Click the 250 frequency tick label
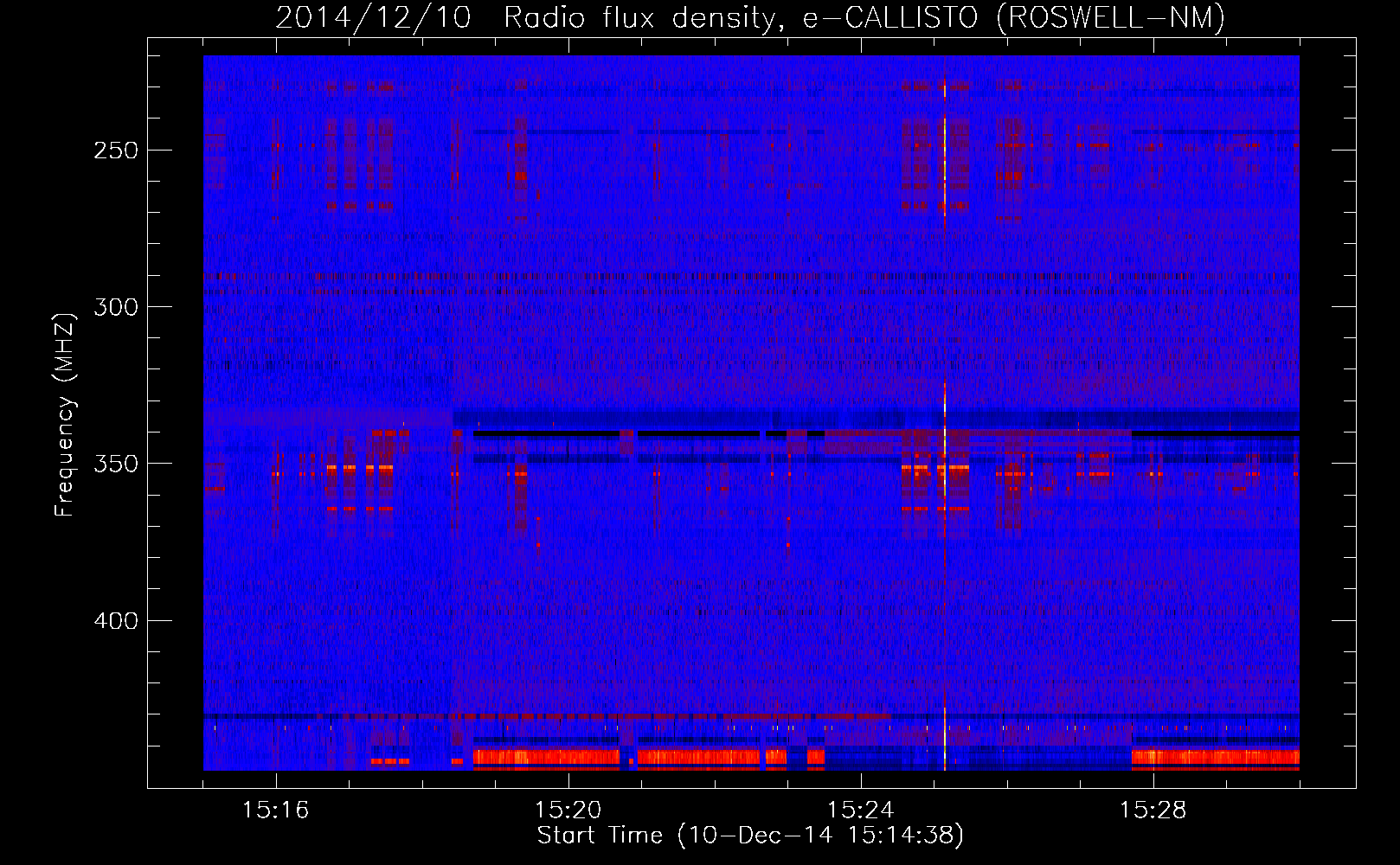This screenshot has width=1400, height=865. (116, 151)
